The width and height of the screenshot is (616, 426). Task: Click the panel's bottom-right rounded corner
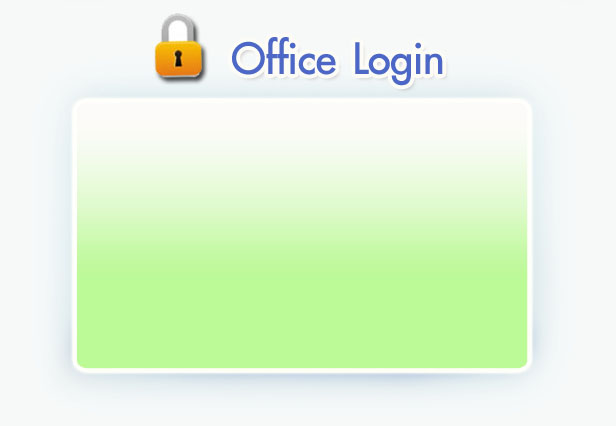click(x=526, y=366)
